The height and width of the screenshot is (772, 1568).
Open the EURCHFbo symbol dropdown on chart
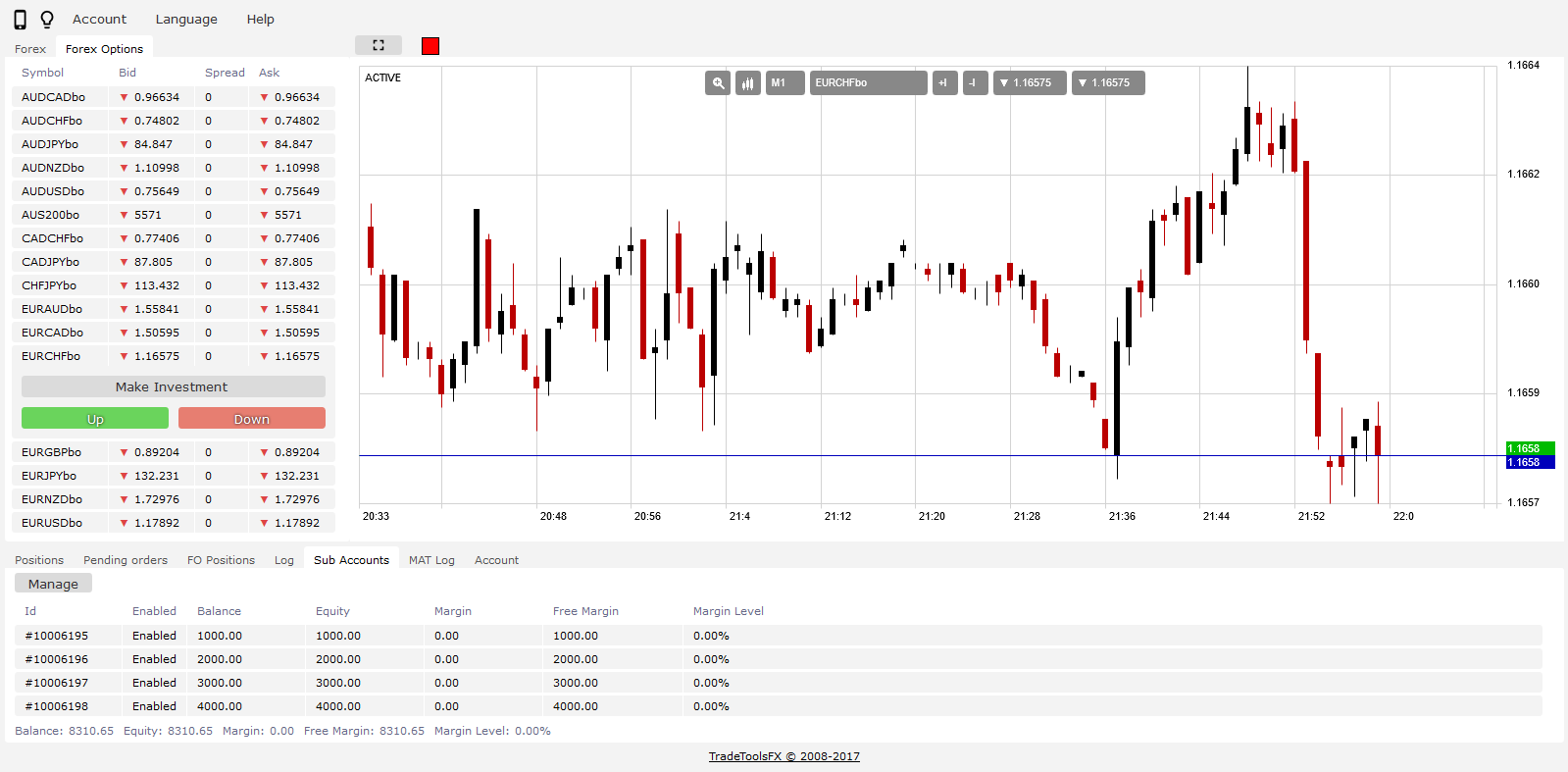coord(868,83)
